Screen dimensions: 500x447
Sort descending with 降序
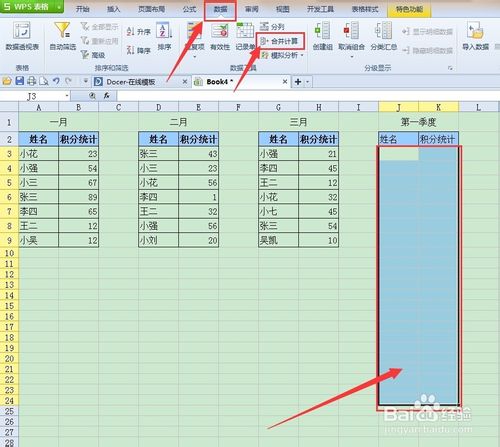[138, 50]
